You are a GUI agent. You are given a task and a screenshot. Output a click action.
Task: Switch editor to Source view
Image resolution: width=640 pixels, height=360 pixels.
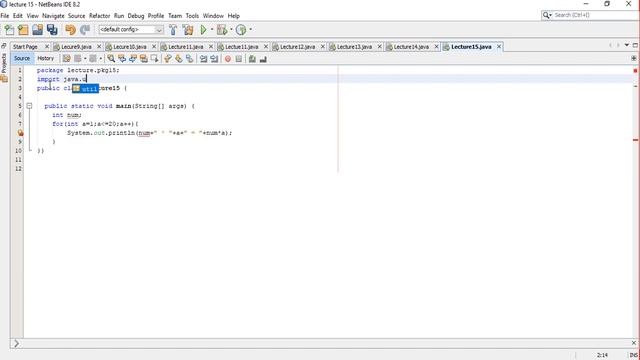(22, 58)
